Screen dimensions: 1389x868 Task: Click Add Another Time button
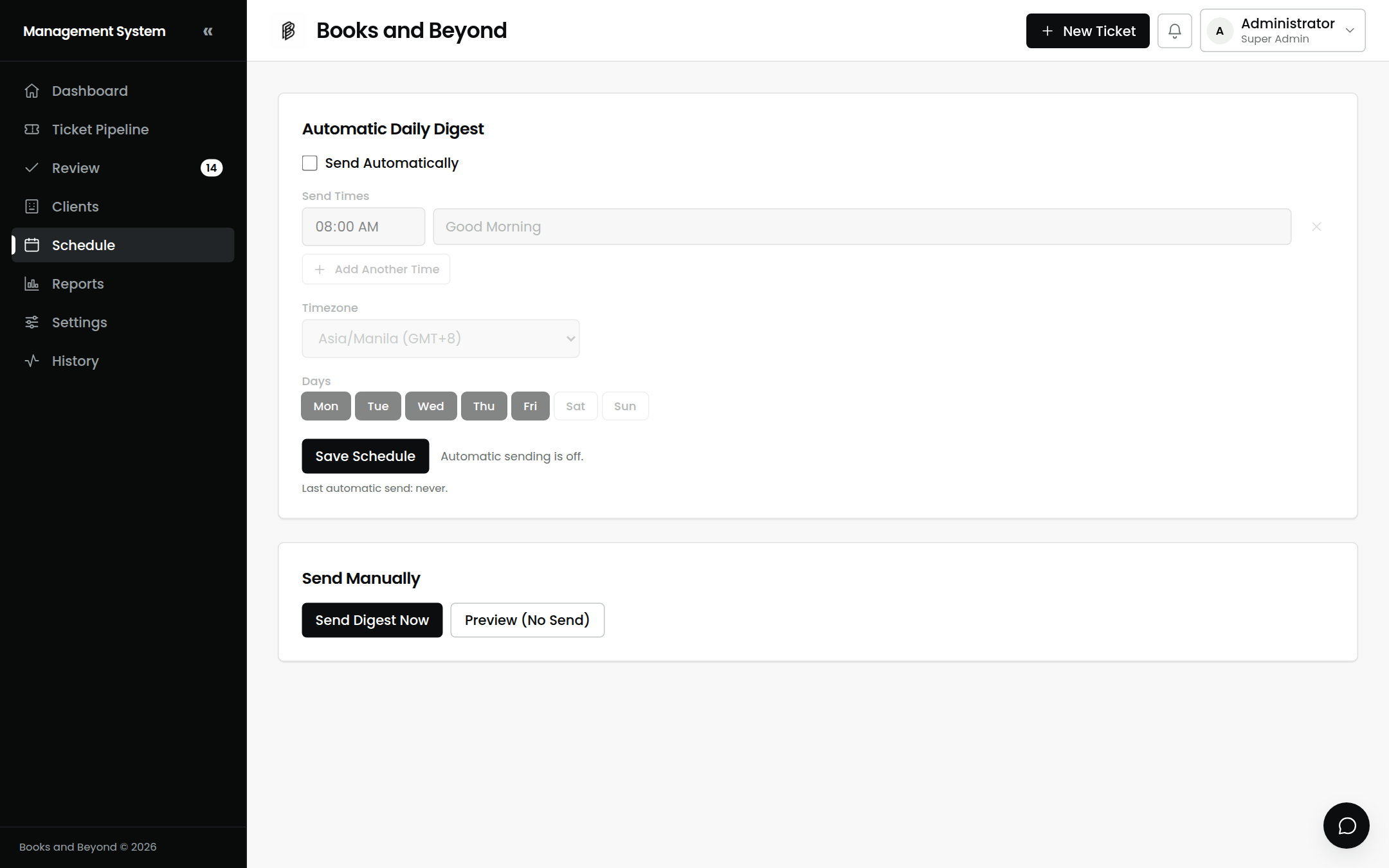pos(376,269)
